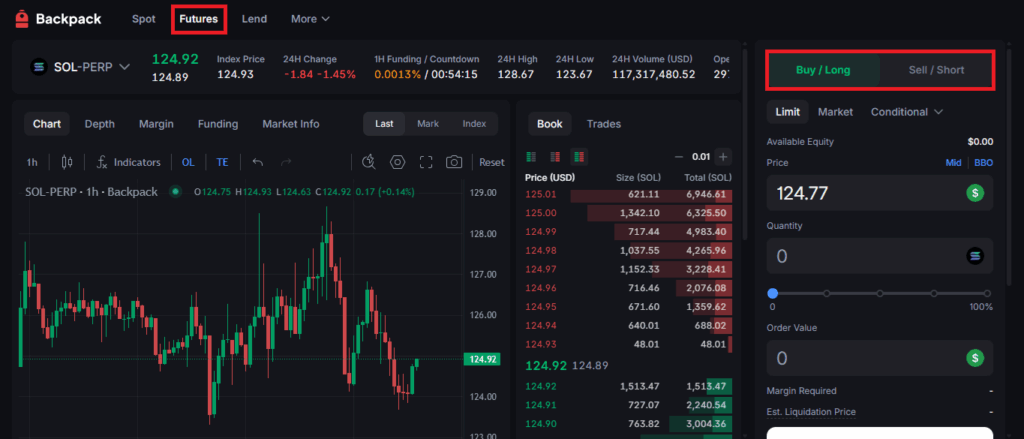
Task: Click the candlestick chart type icon
Action: (x=67, y=162)
